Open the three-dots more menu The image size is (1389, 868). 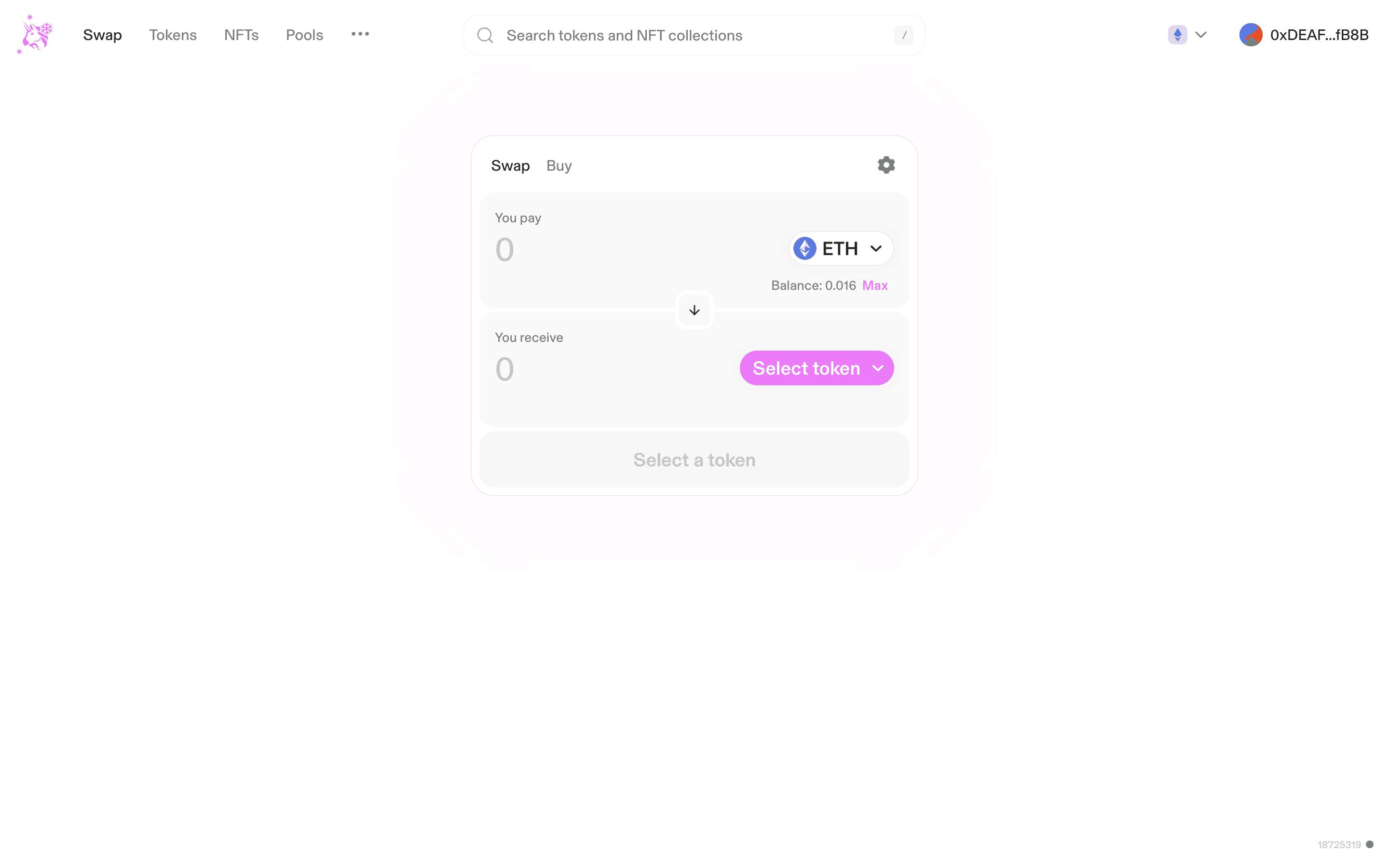click(x=360, y=34)
